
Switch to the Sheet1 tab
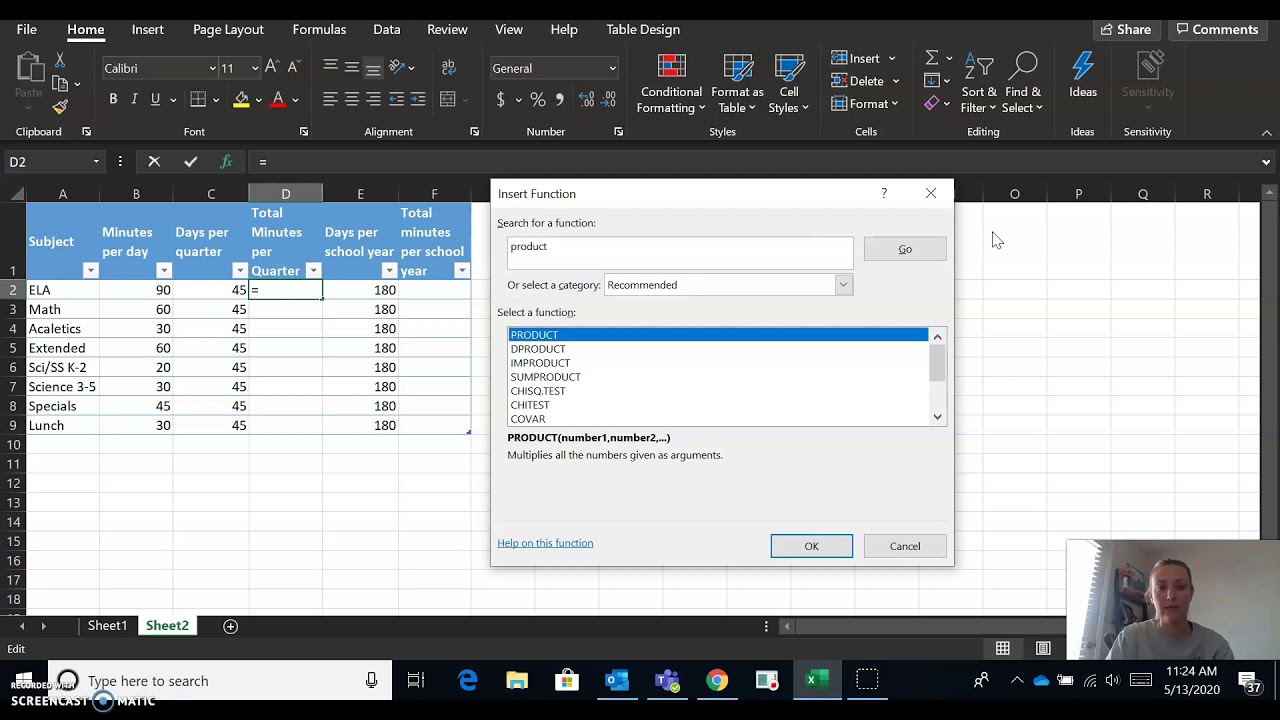107,626
